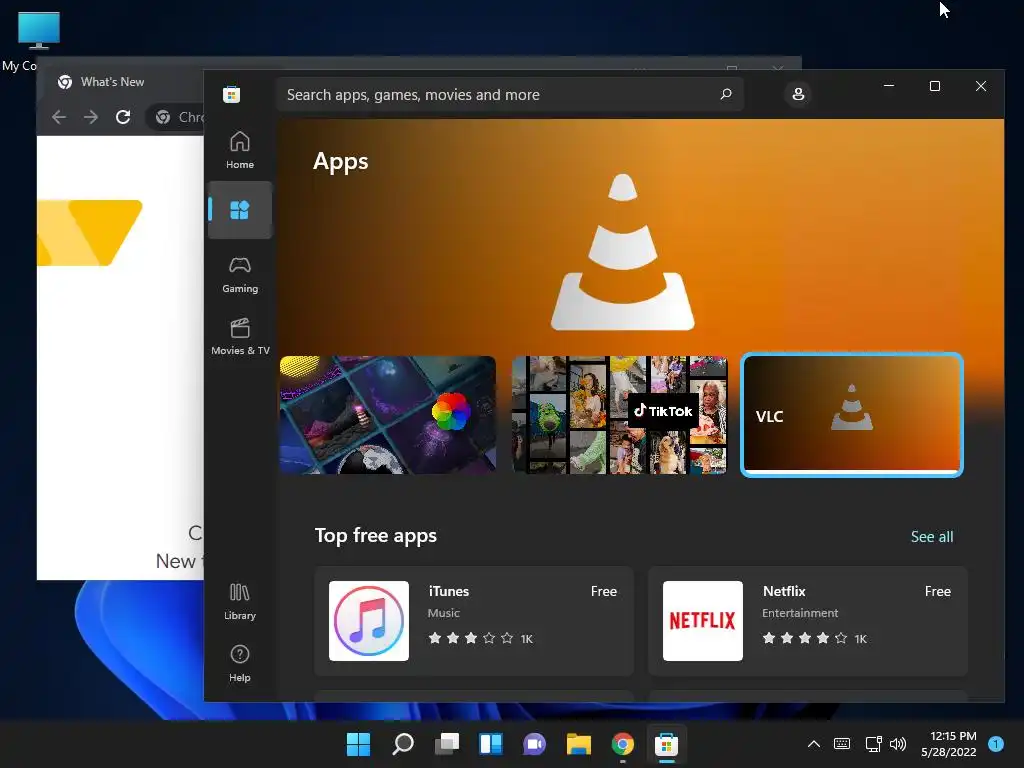Click the Top free apps heading

click(x=376, y=536)
